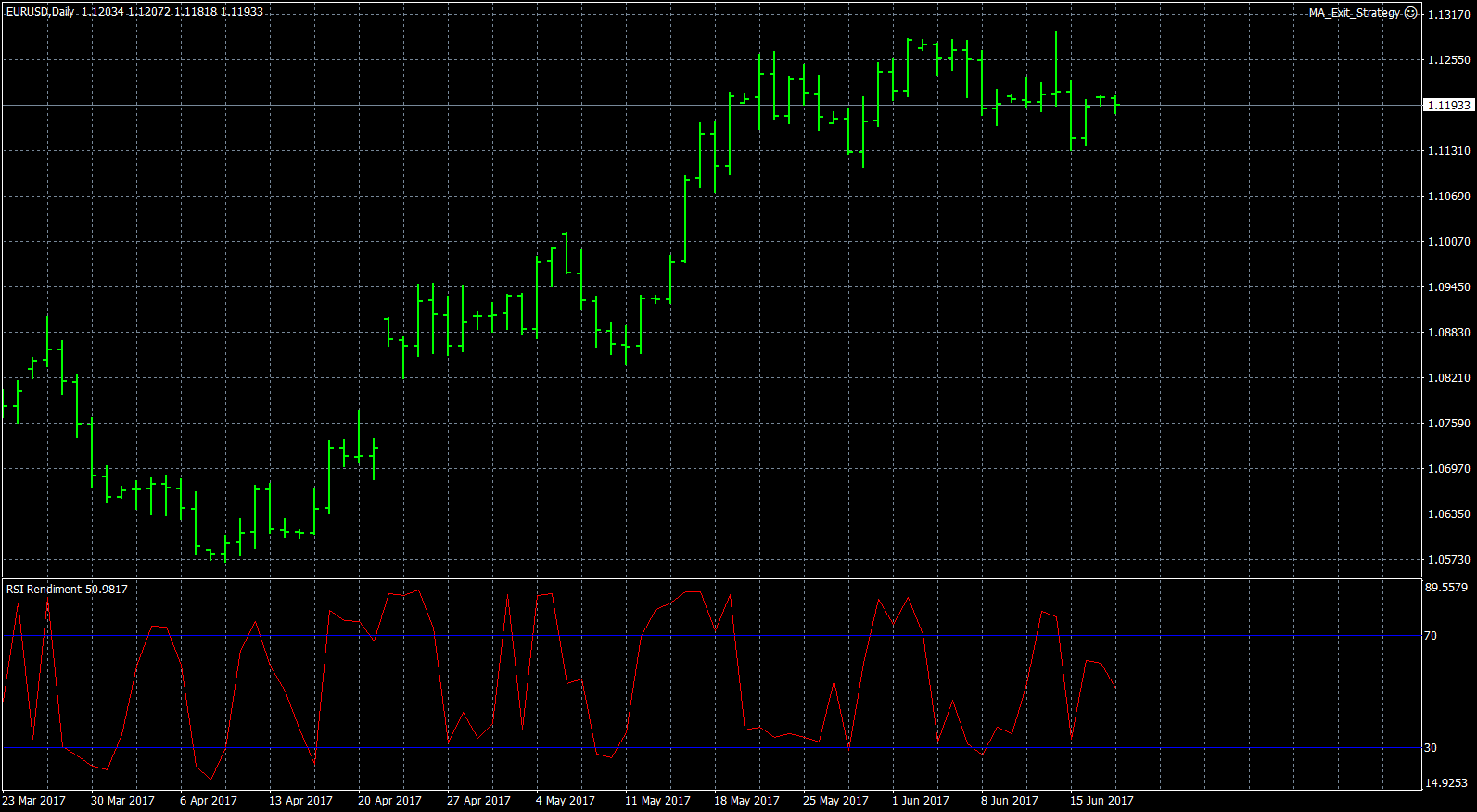Select the EURUSD,Daily chart title text
This screenshot has width=1477, height=812.
(x=41, y=12)
